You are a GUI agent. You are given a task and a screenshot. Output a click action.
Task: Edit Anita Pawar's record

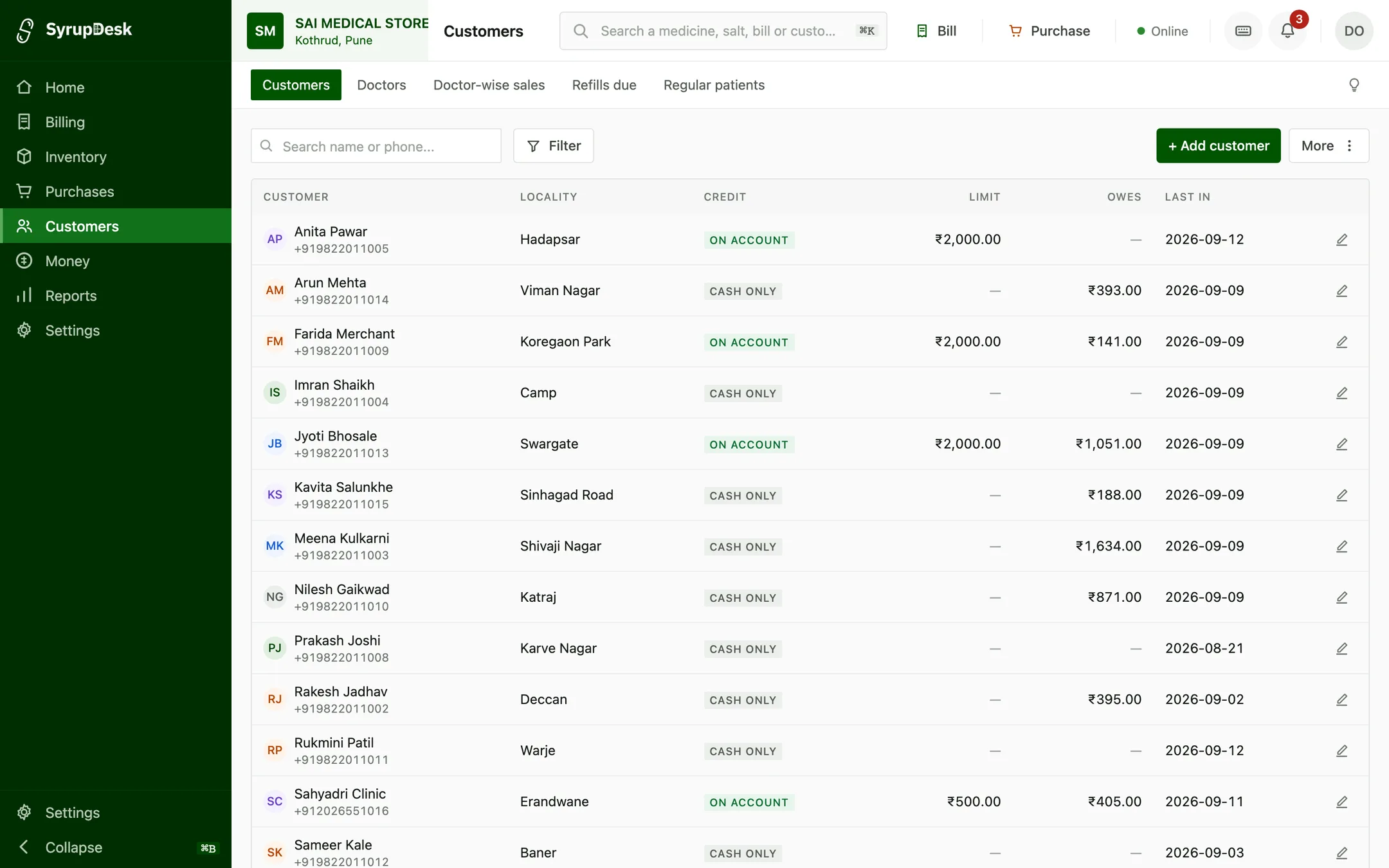coord(1341,240)
